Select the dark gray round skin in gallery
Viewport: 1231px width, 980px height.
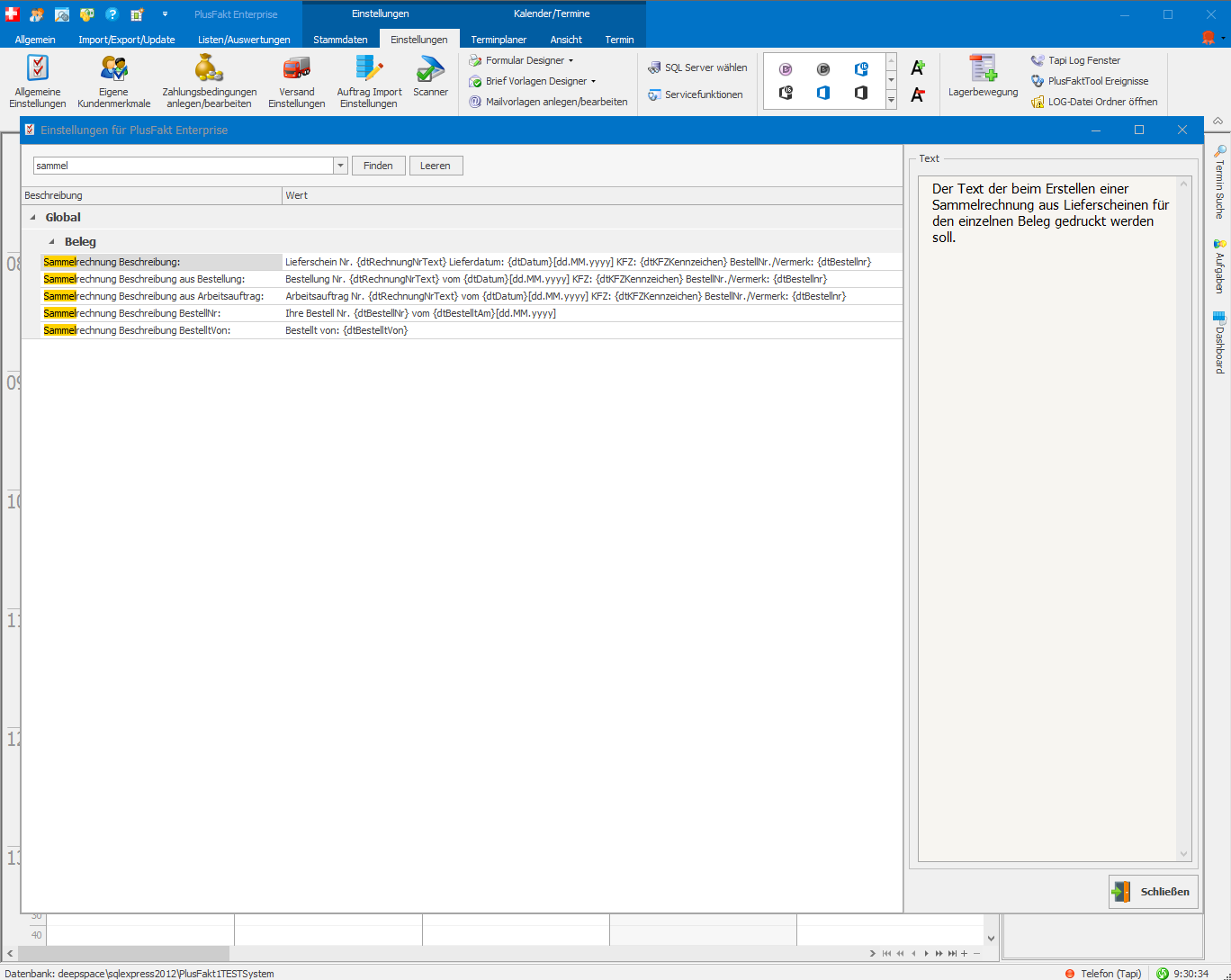pos(823,69)
